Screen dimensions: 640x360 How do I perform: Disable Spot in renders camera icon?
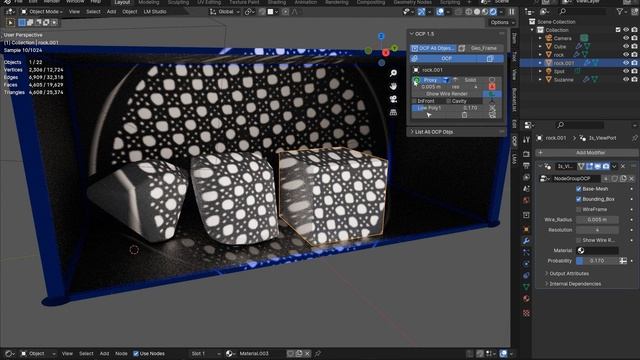[x=634, y=71]
